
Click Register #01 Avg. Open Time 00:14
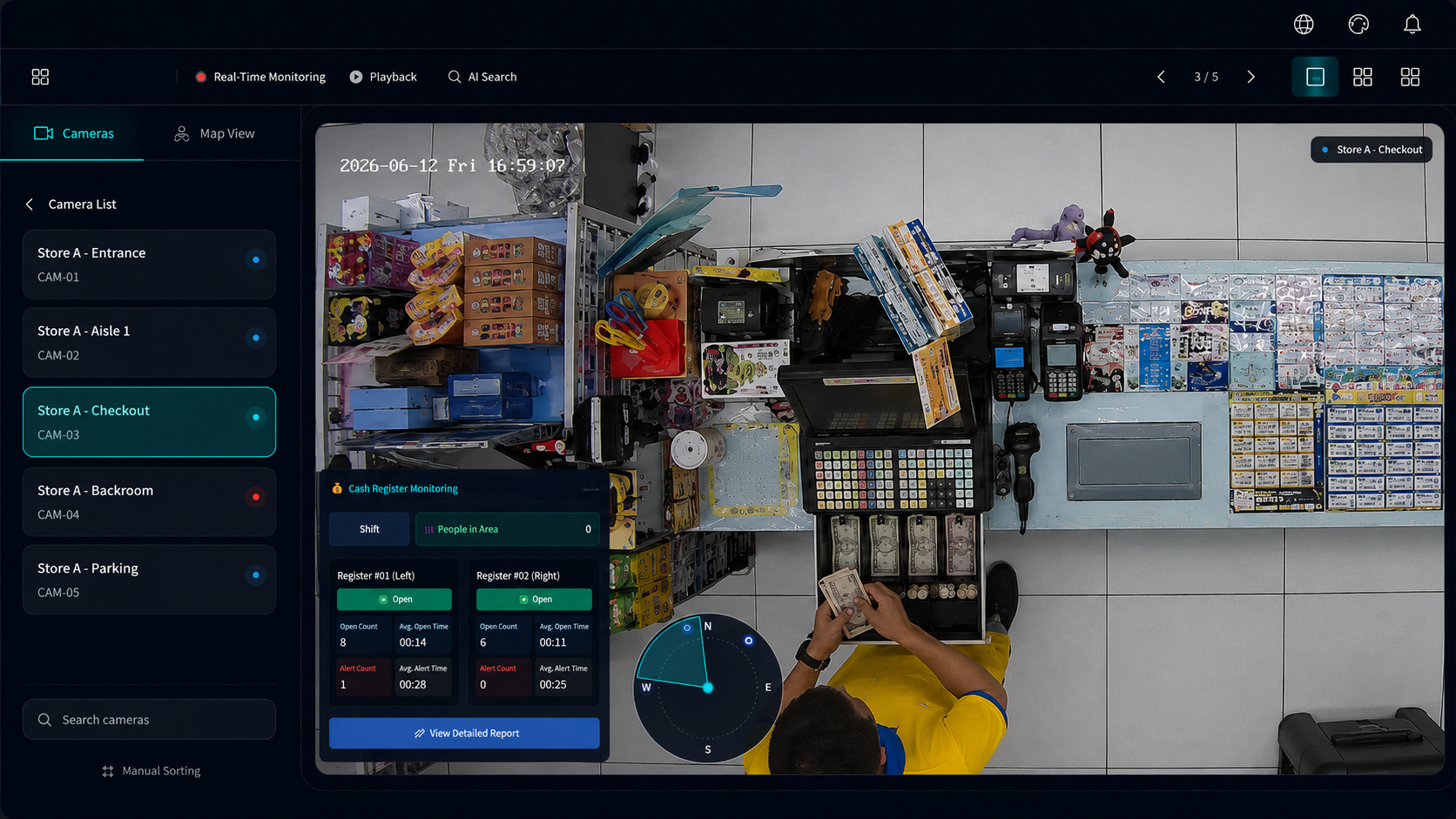point(413,642)
